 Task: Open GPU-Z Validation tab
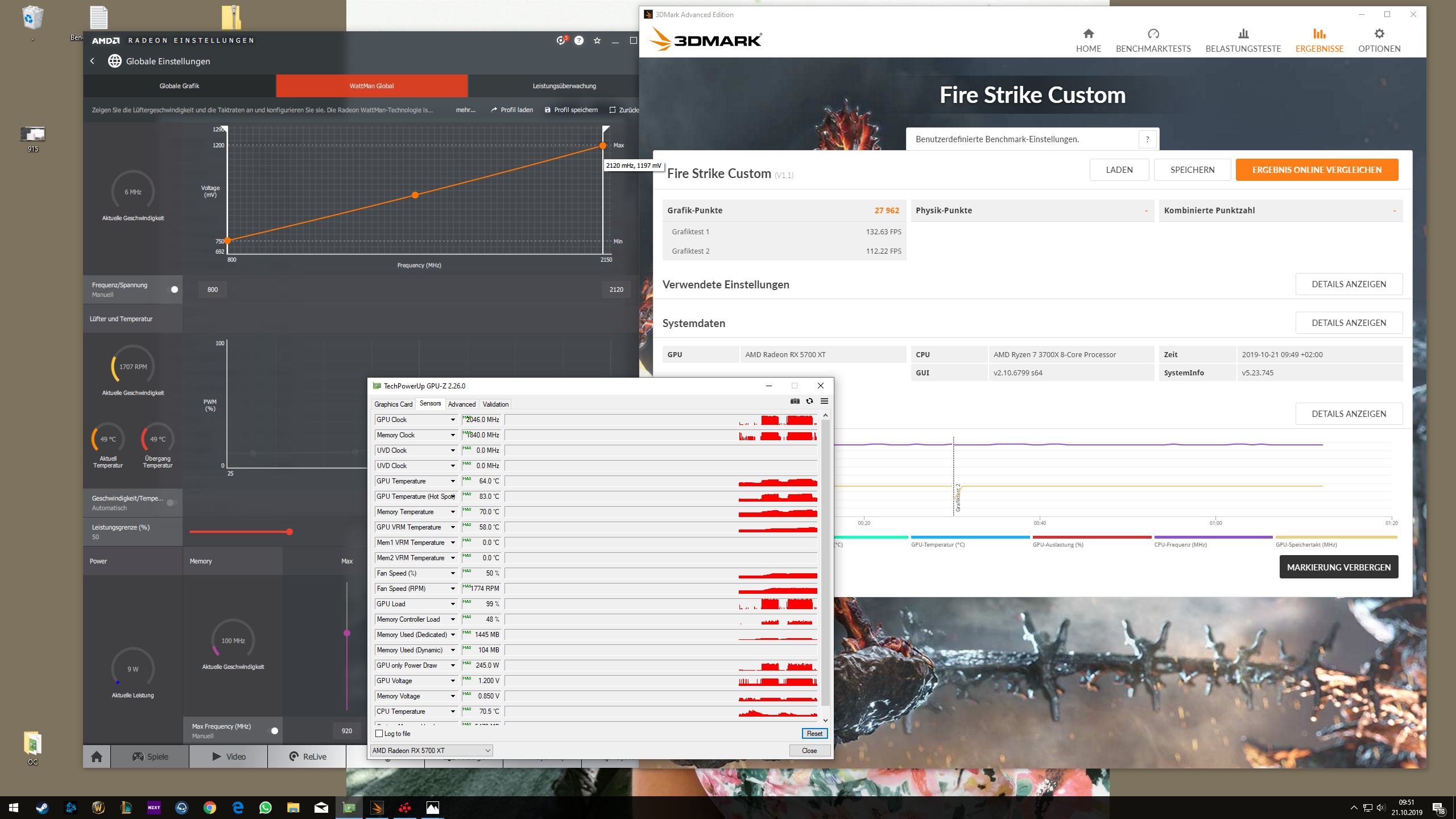[495, 404]
